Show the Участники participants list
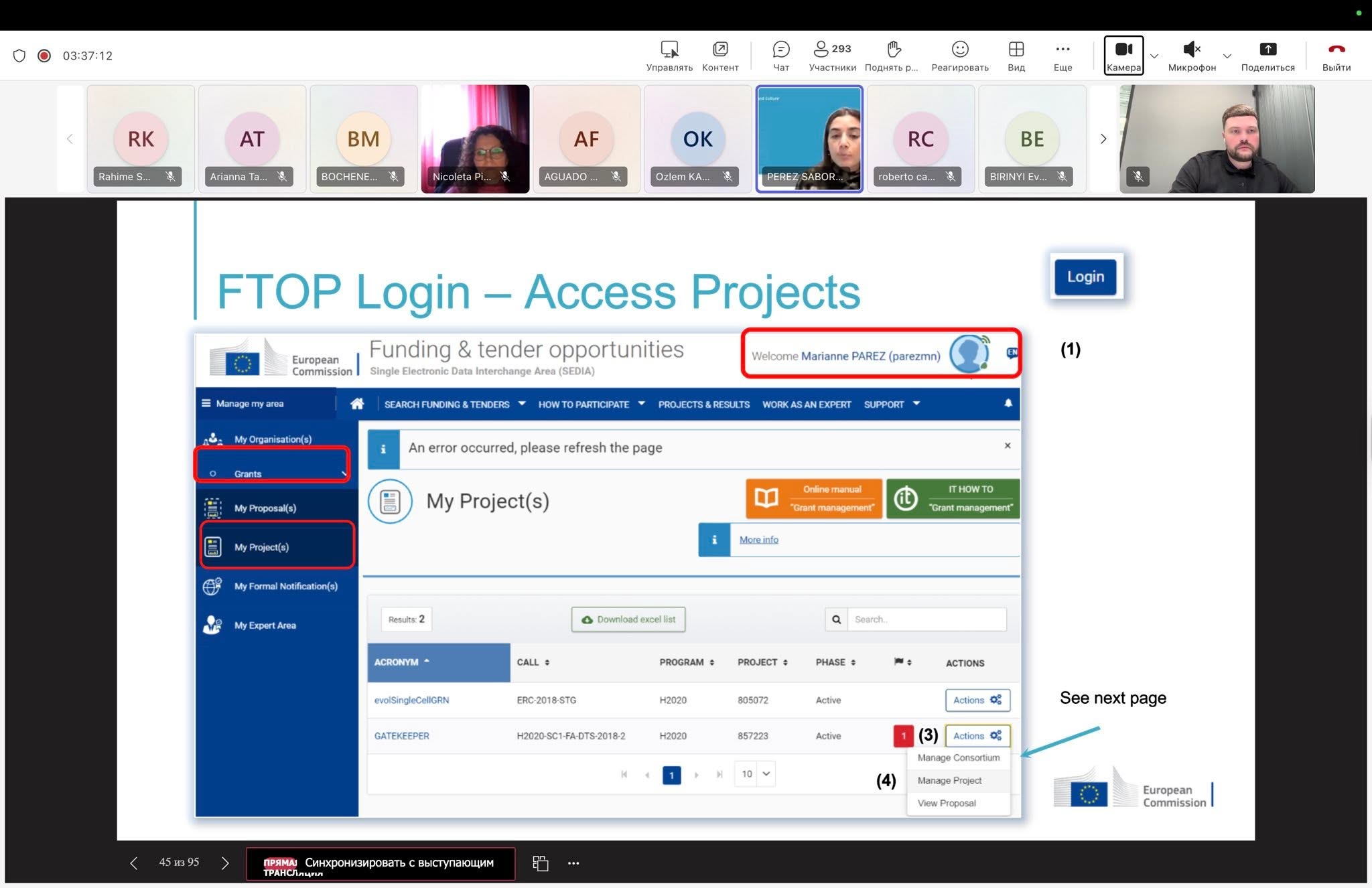This screenshot has width=1372, height=888. tap(832, 56)
